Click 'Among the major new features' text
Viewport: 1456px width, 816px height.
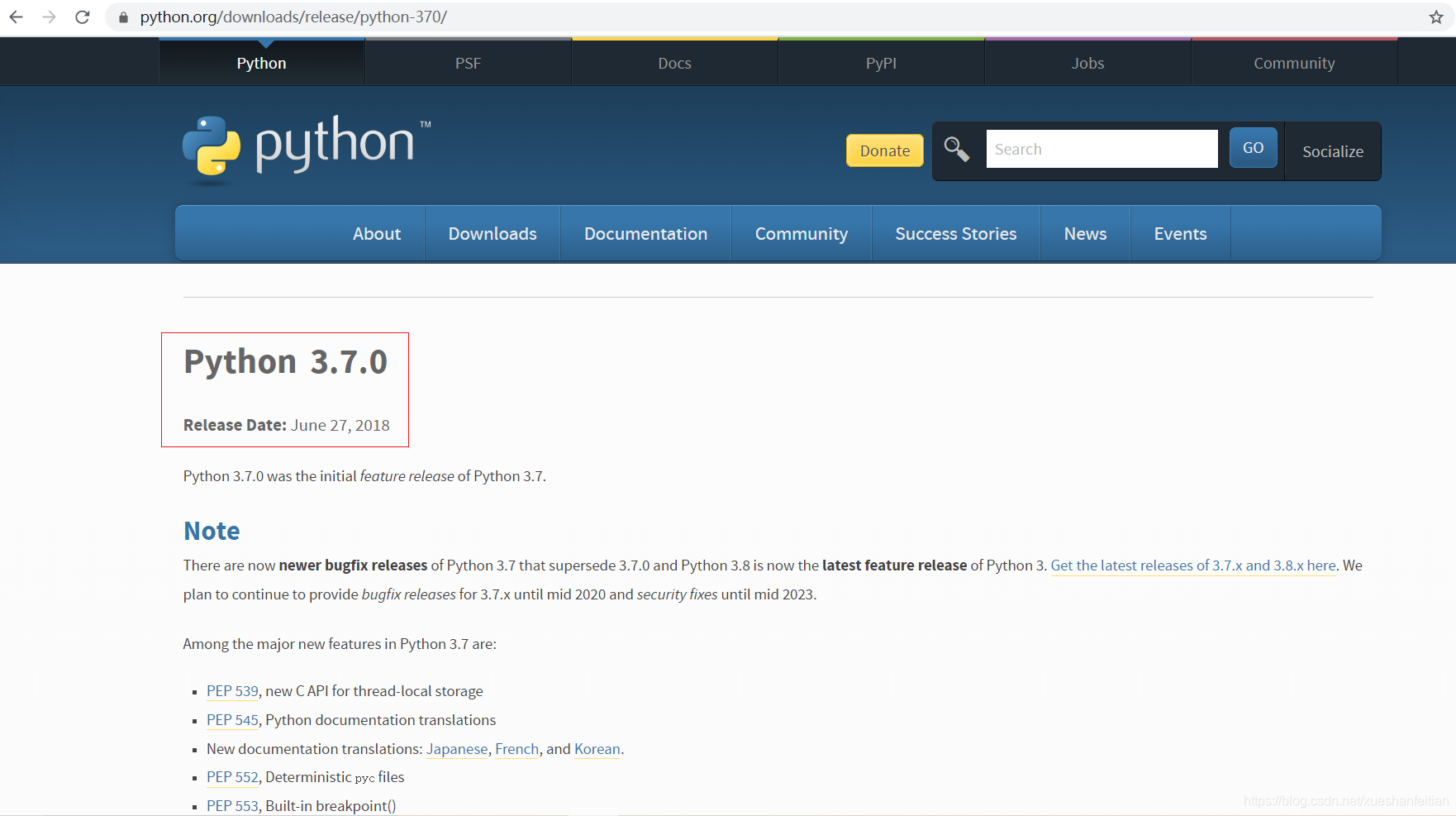click(340, 644)
